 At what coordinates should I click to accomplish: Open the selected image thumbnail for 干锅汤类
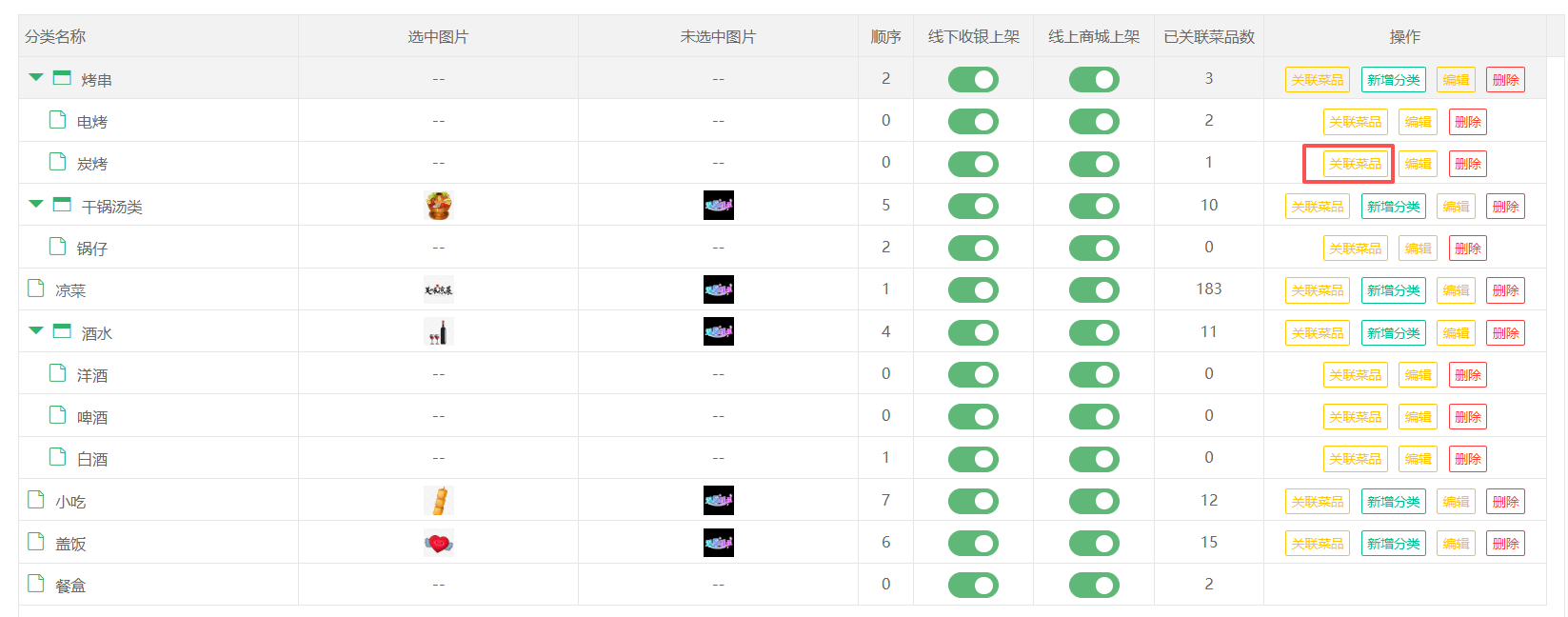click(x=438, y=206)
